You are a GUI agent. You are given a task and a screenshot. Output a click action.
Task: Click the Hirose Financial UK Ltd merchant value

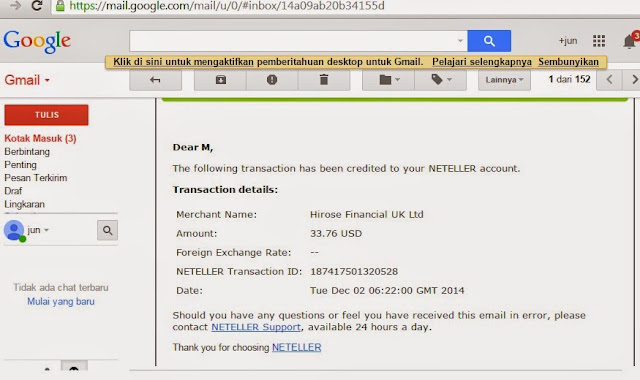click(367, 214)
